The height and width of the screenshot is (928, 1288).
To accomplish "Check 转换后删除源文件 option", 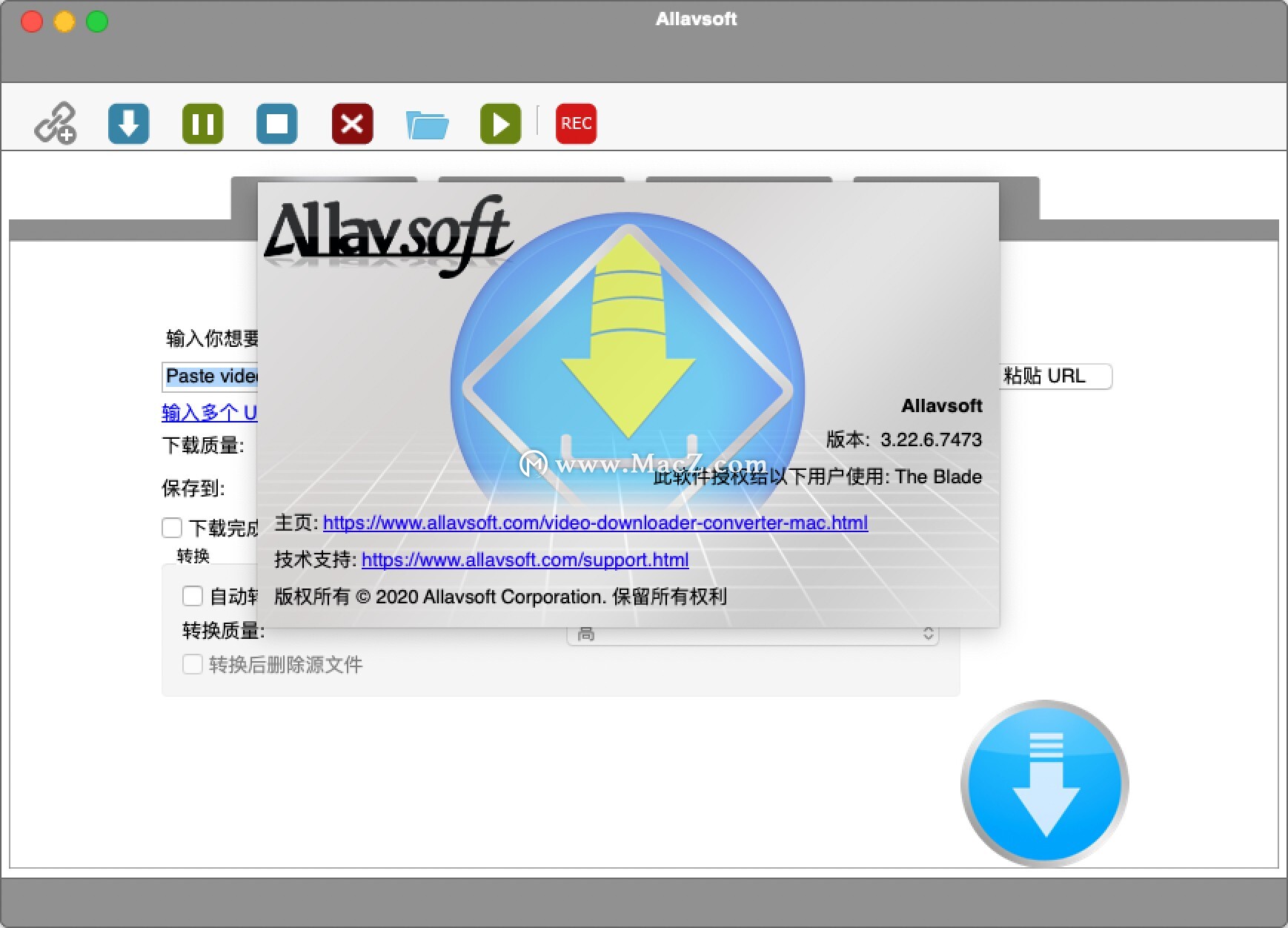I will coord(193,666).
